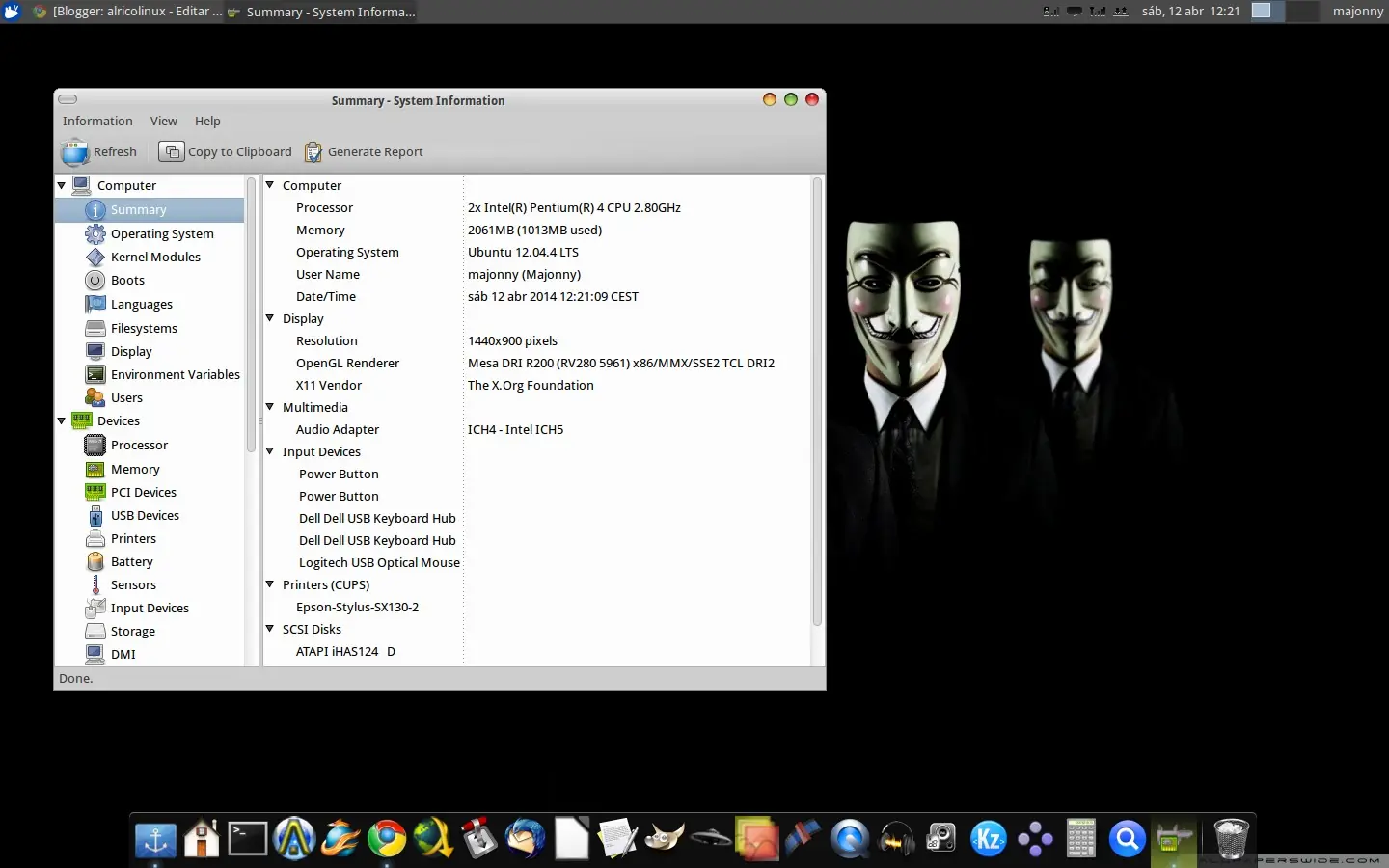Select the Battery icon in the sidebar

[95, 561]
